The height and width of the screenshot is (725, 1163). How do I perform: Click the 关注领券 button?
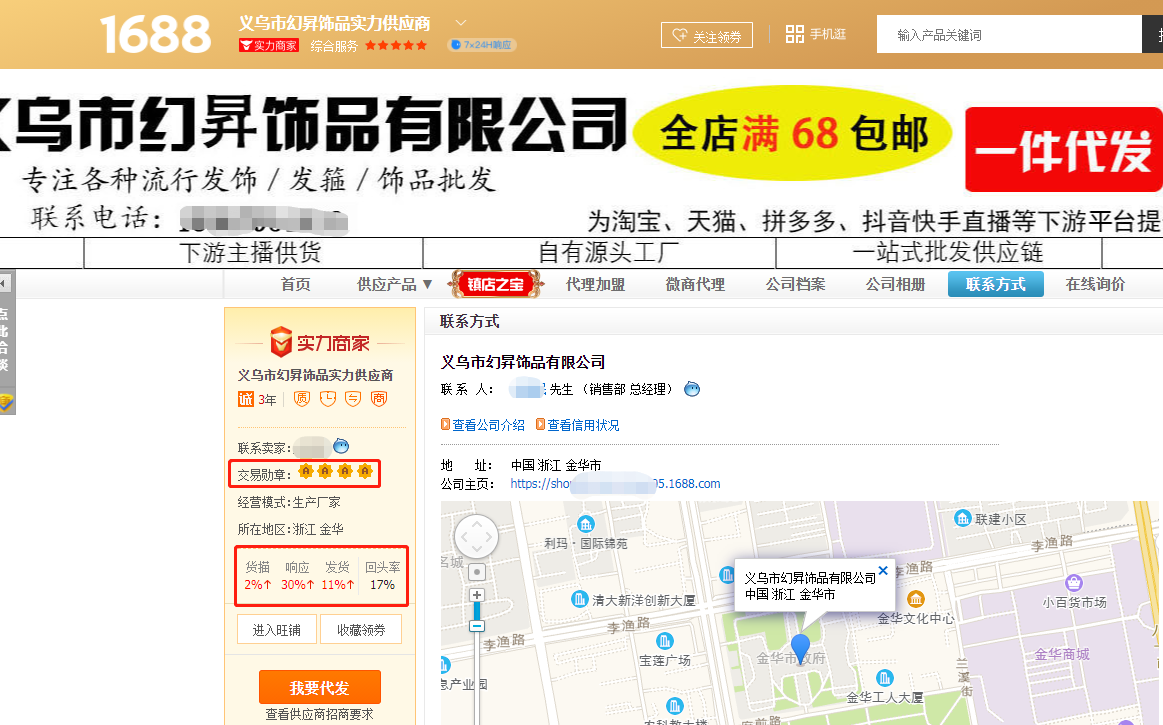707,35
